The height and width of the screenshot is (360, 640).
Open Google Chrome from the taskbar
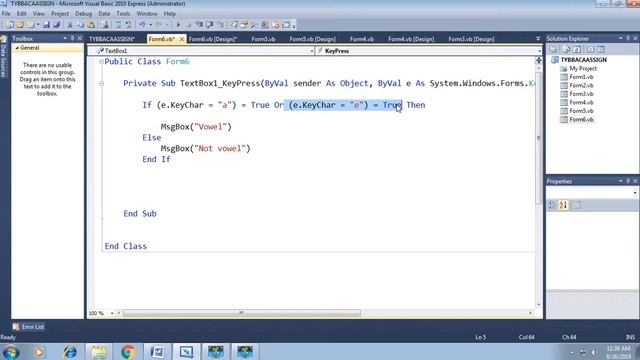128,351
